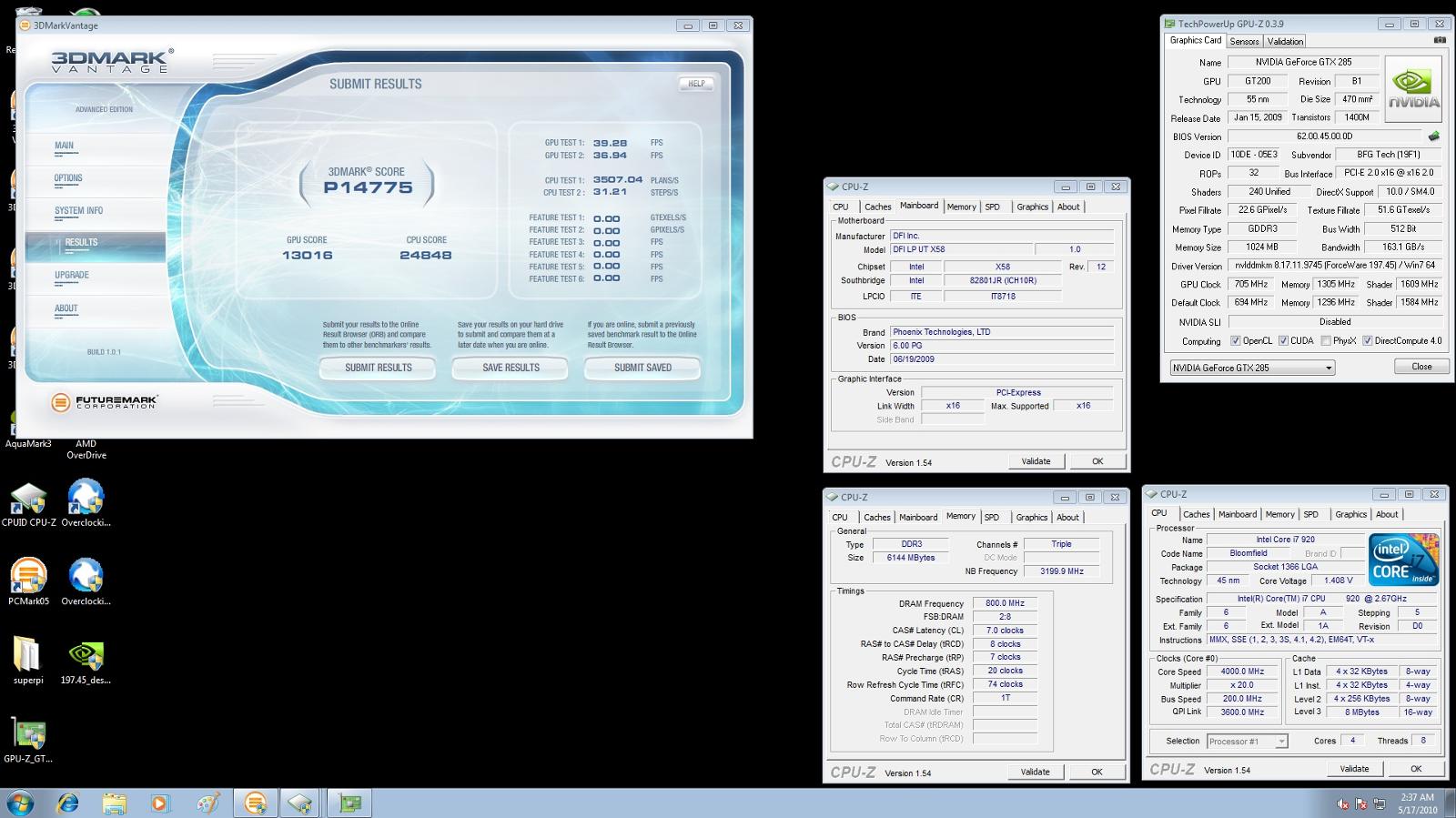Screen dimensions: 1456x818
Task: Toggle the DirectCompute 4.0 checkbox
Action: pyautogui.click(x=1368, y=341)
